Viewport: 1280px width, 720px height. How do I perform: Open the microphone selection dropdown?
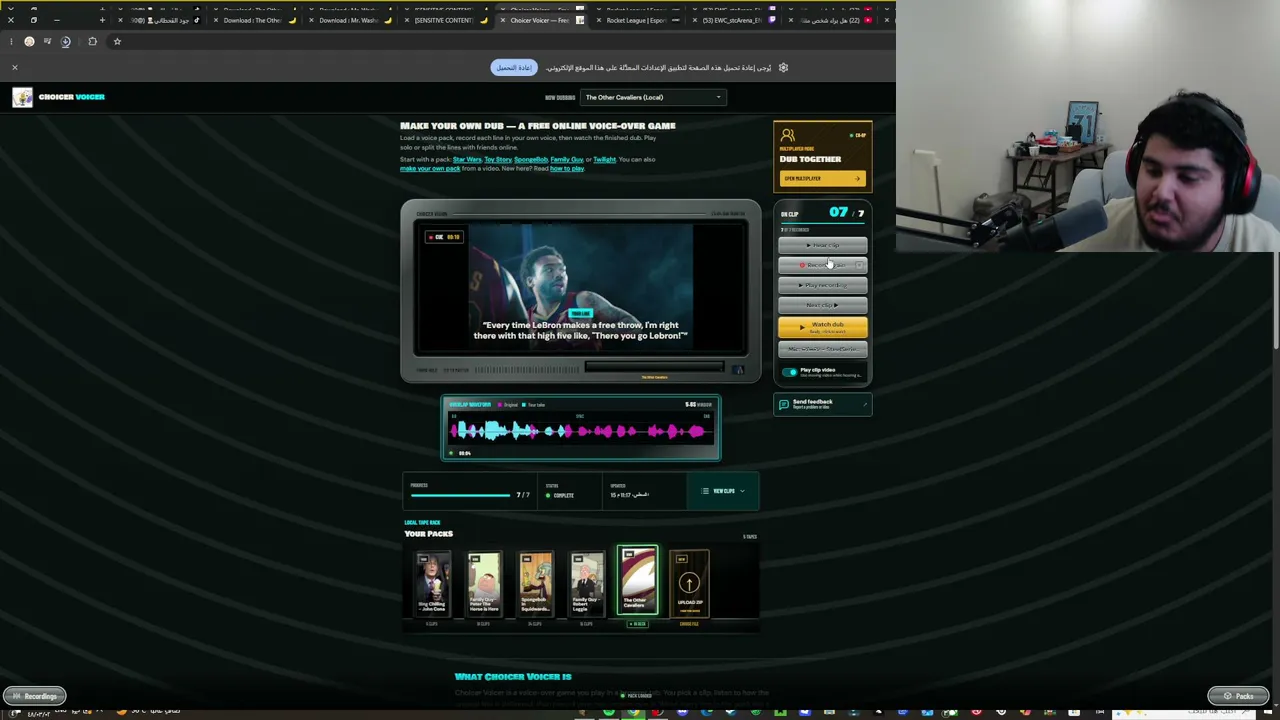click(x=823, y=349)
